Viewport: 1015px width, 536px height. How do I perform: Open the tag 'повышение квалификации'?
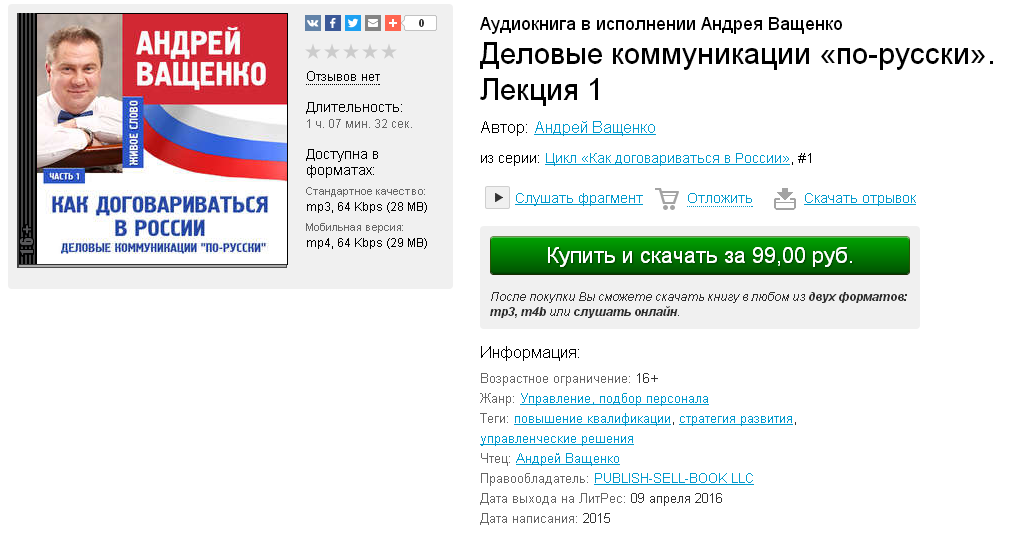pos(592,419)
